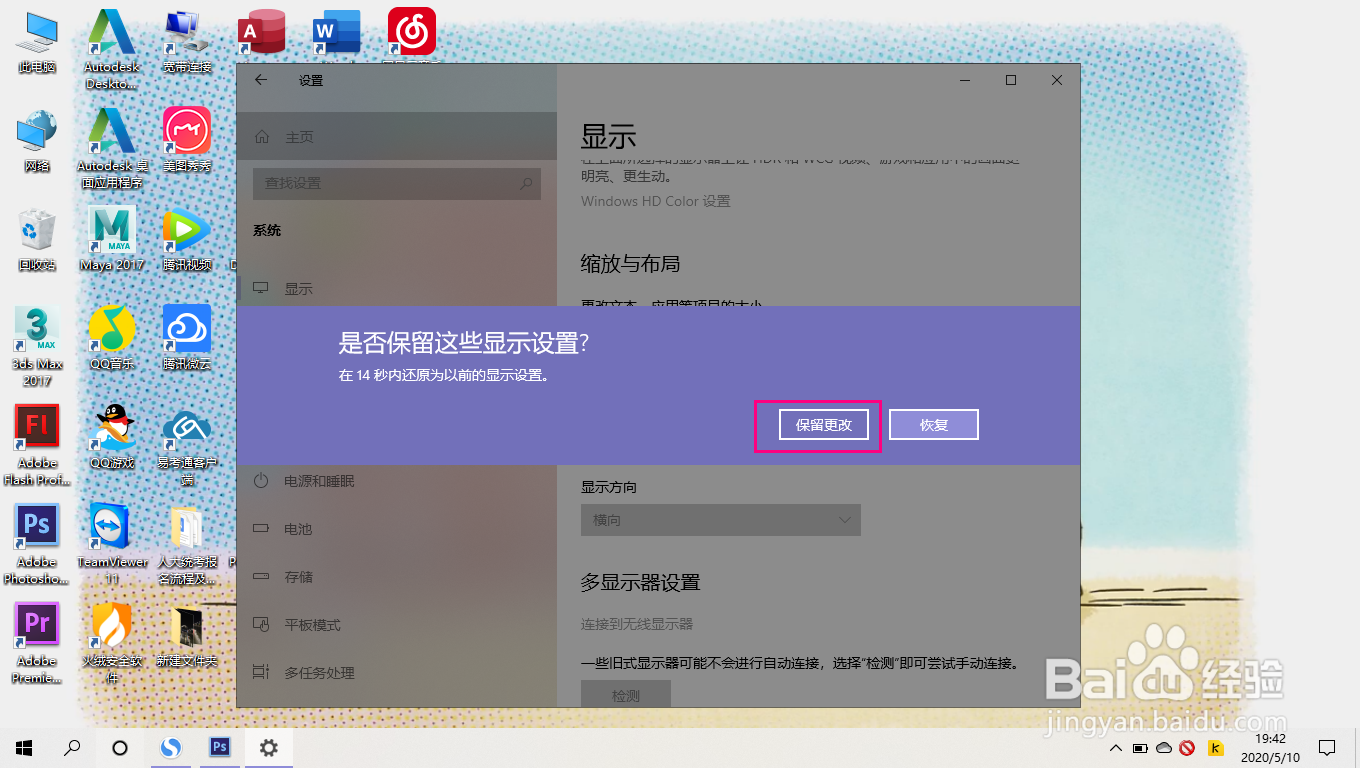Expand the 显示方向 orientation dropdown

(x=720, y=519)
